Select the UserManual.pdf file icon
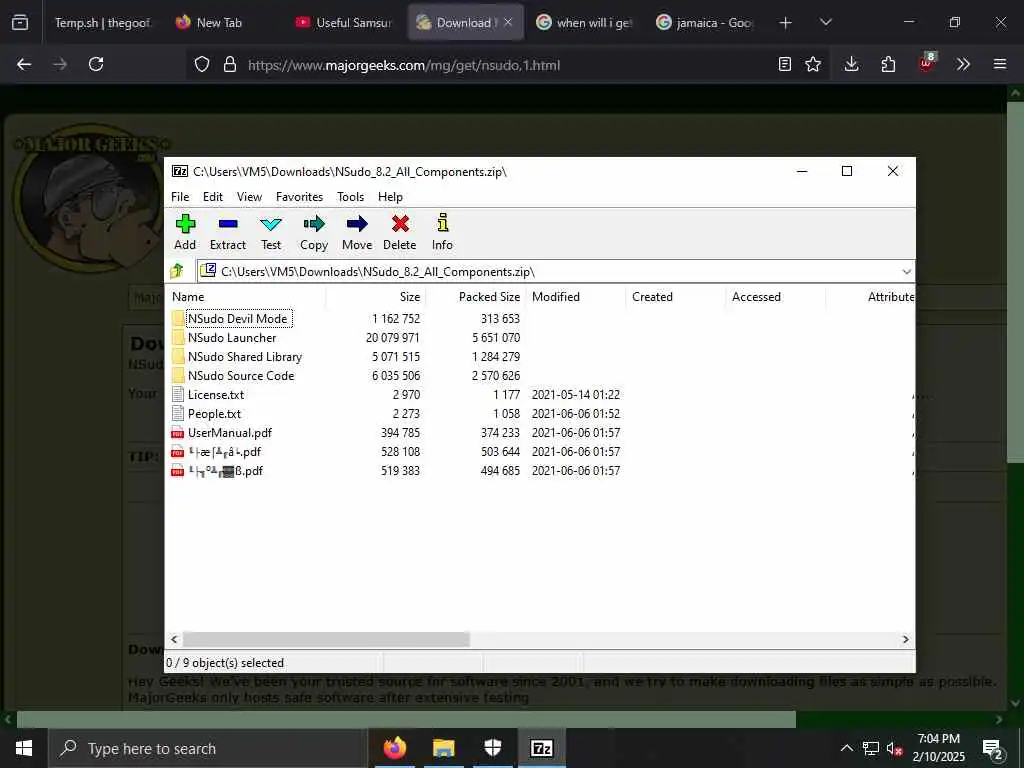 coord(178,433)
